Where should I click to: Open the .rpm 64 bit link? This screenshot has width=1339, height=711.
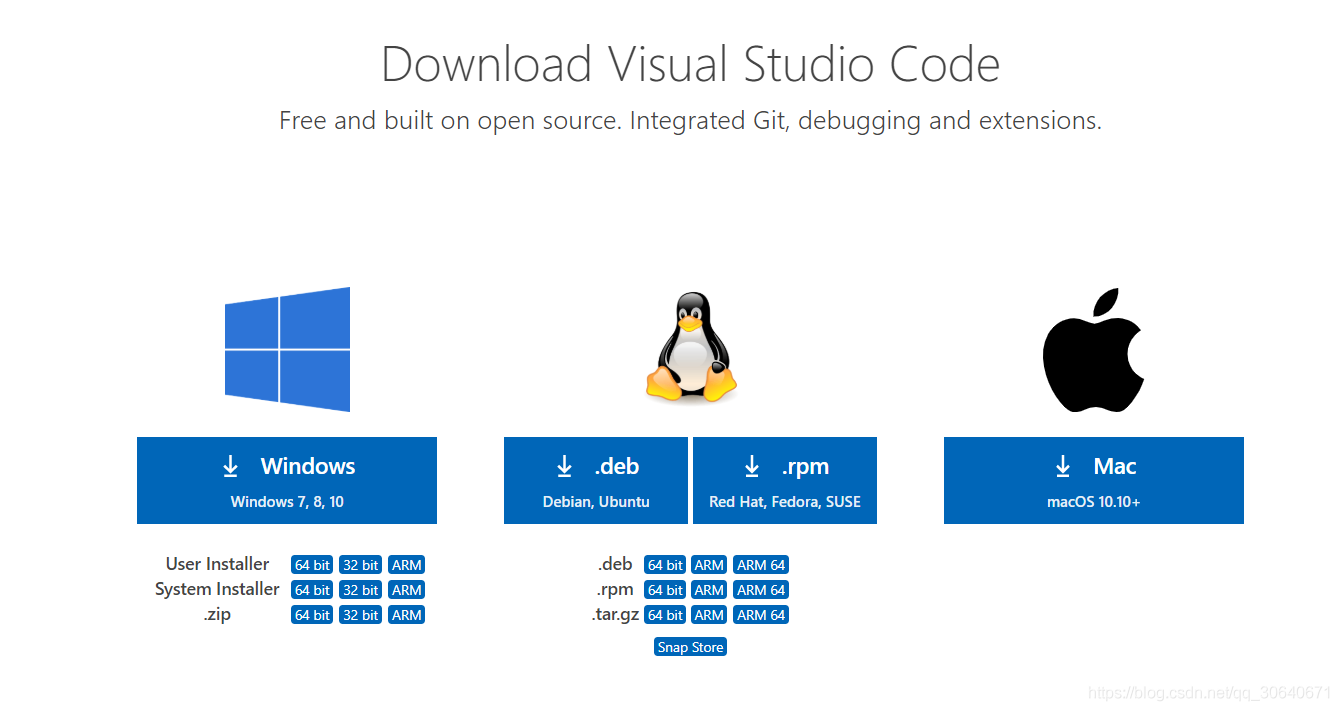pyautogui.click(x=665, y=590)
